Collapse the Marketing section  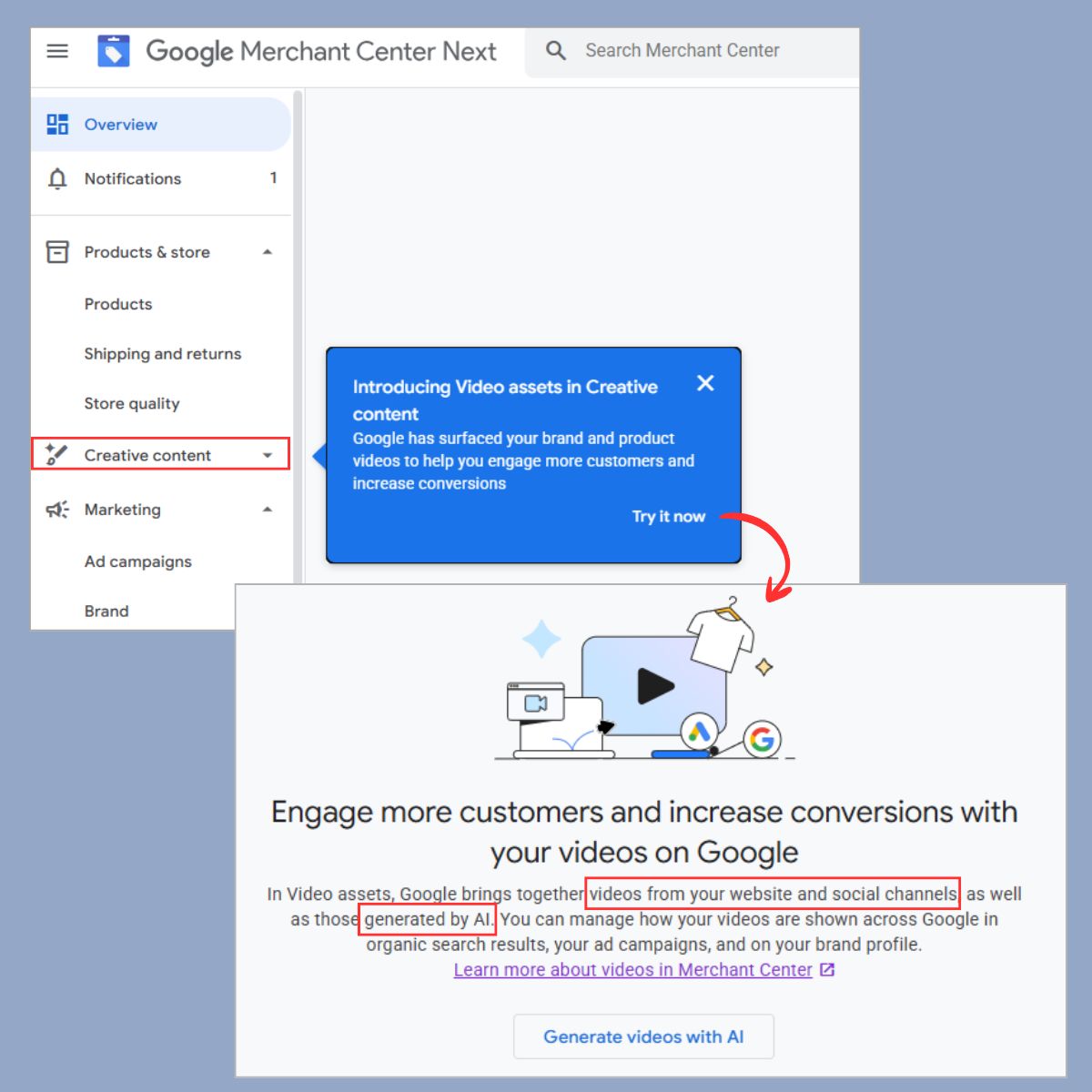pyautogui.click(x=267, y=510)
